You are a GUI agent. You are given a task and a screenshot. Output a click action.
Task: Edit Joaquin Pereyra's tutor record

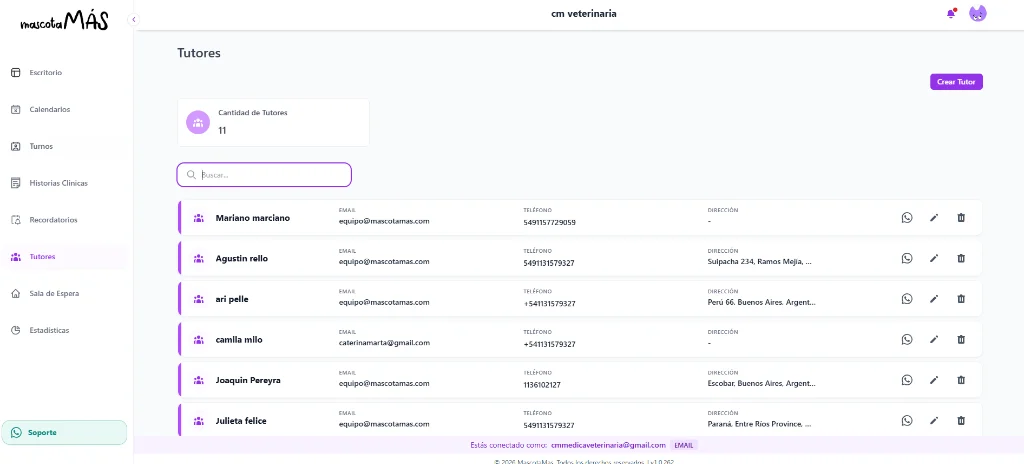934,380
